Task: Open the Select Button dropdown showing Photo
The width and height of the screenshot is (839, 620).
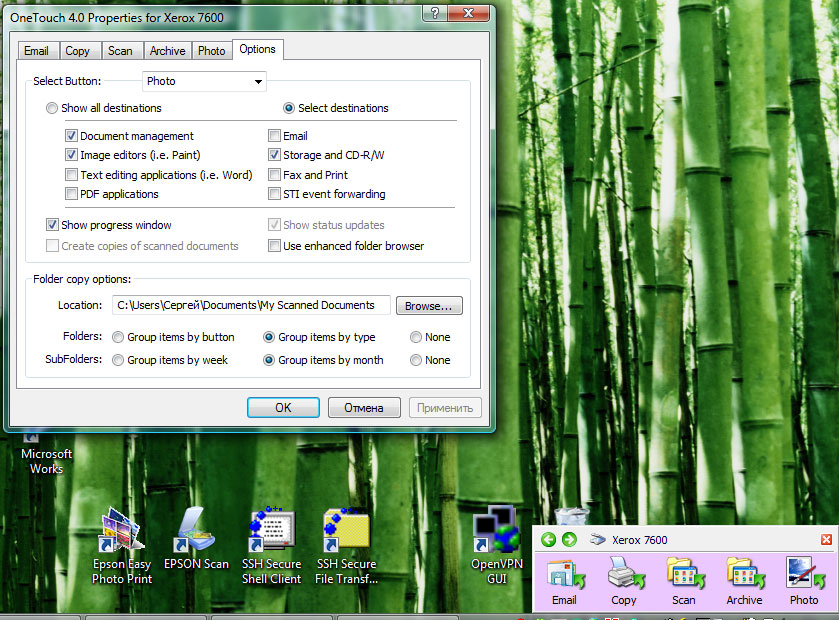Action: click(204, 81)
